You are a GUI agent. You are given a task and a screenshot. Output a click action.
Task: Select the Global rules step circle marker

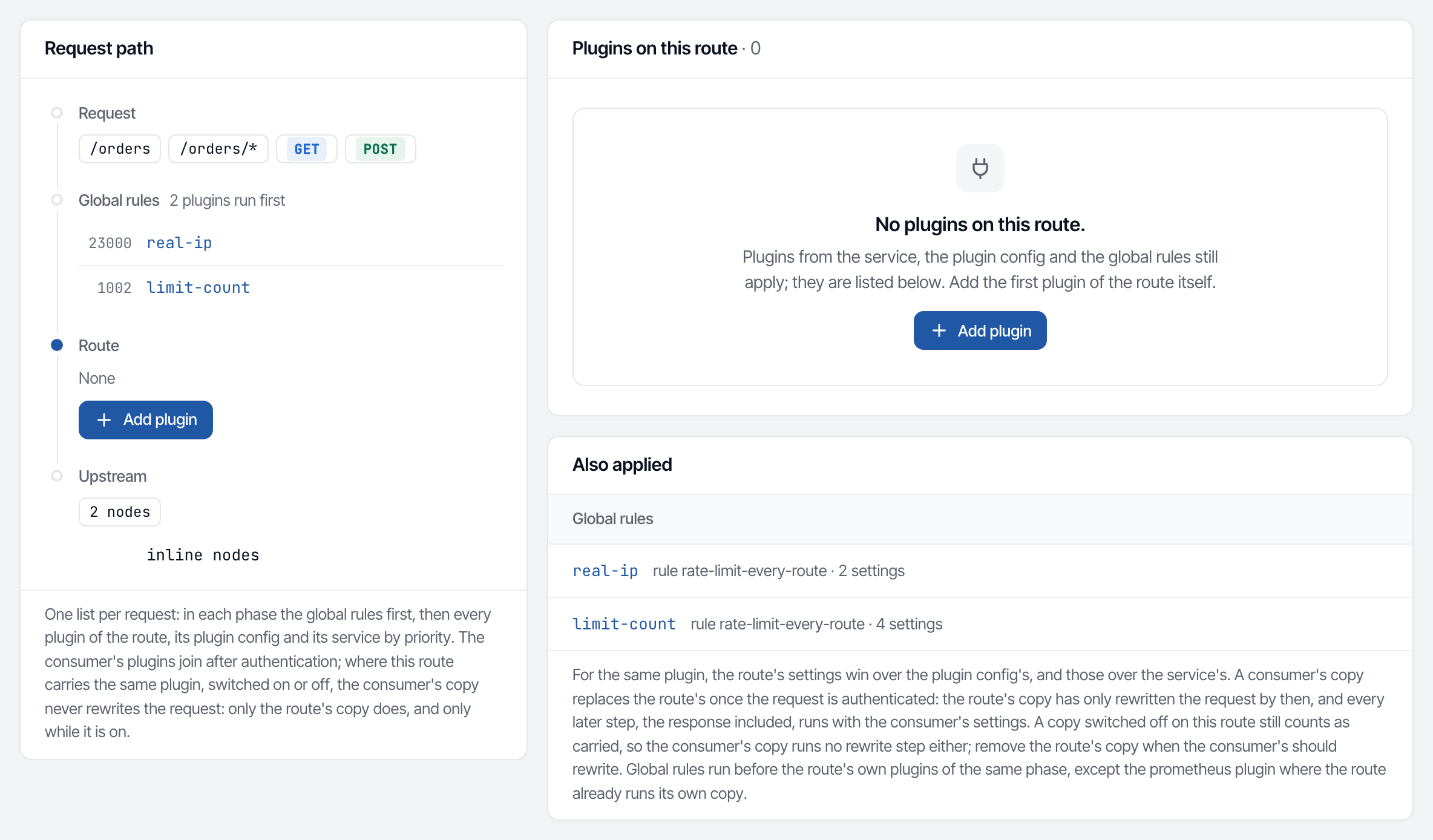(57, 200)
